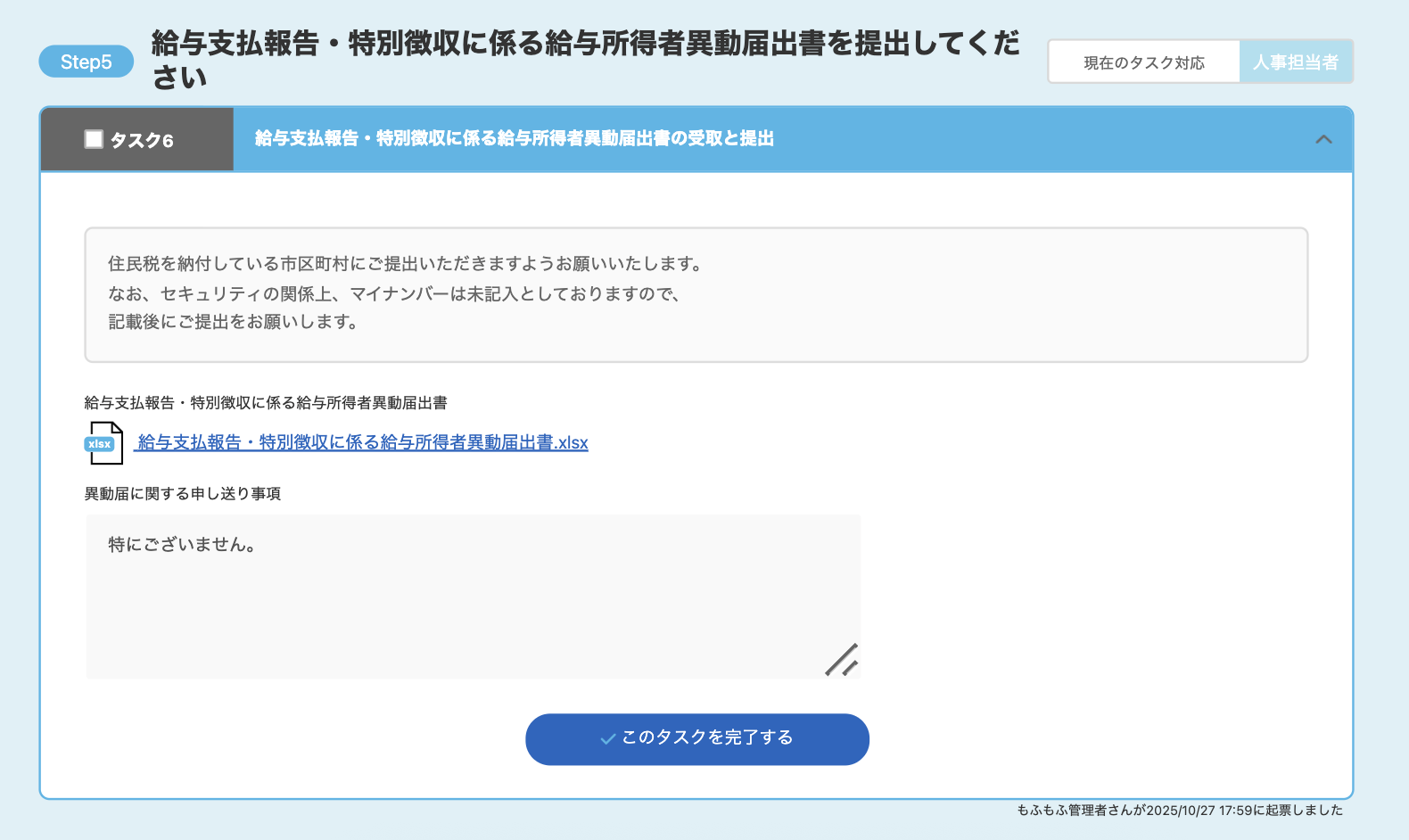This screenshot has height=840, width=1409.
Task: Click the blue header title 給与支払報告・特別徴収に係る給与所得者異動届出書の受取と提出
Action: 515,138
